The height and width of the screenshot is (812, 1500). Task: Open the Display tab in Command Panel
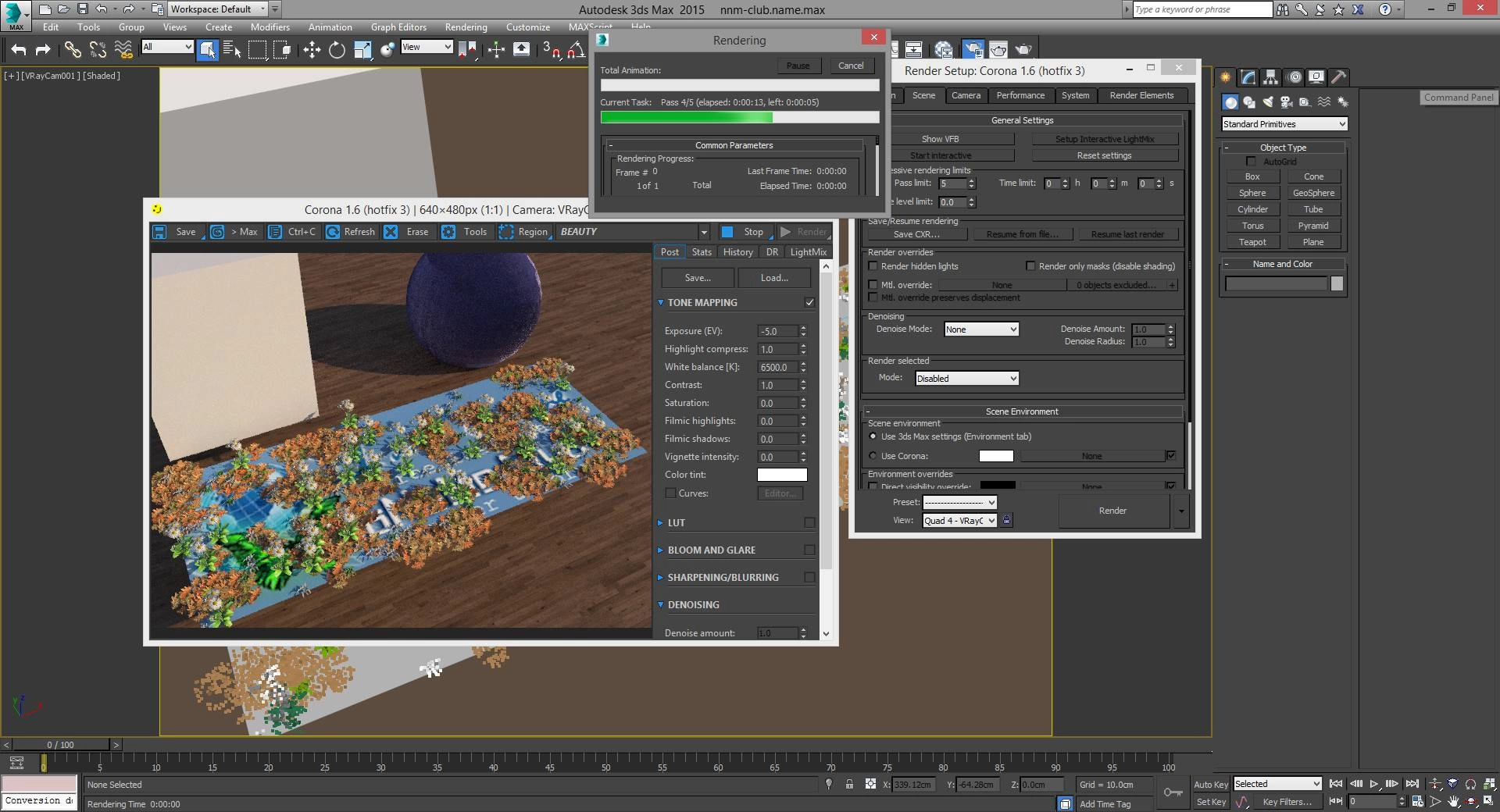coord(1317,77)
